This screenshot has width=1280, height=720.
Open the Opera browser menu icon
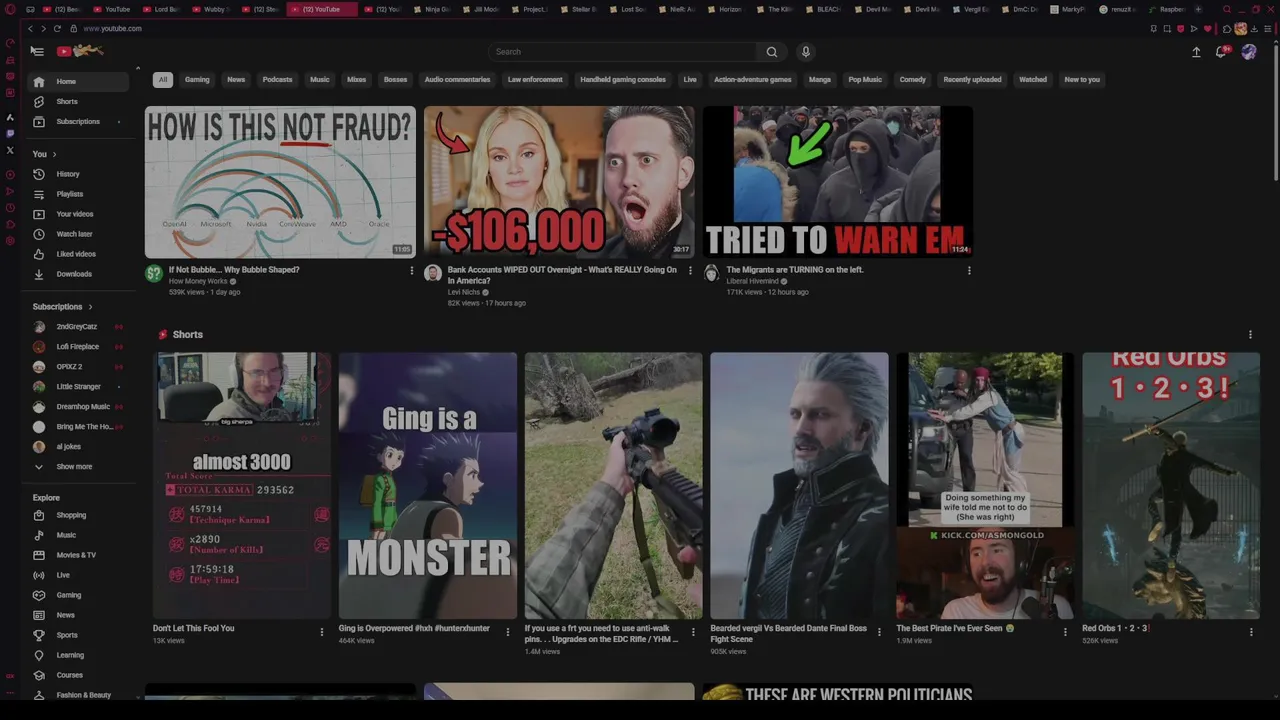point(10,9)
